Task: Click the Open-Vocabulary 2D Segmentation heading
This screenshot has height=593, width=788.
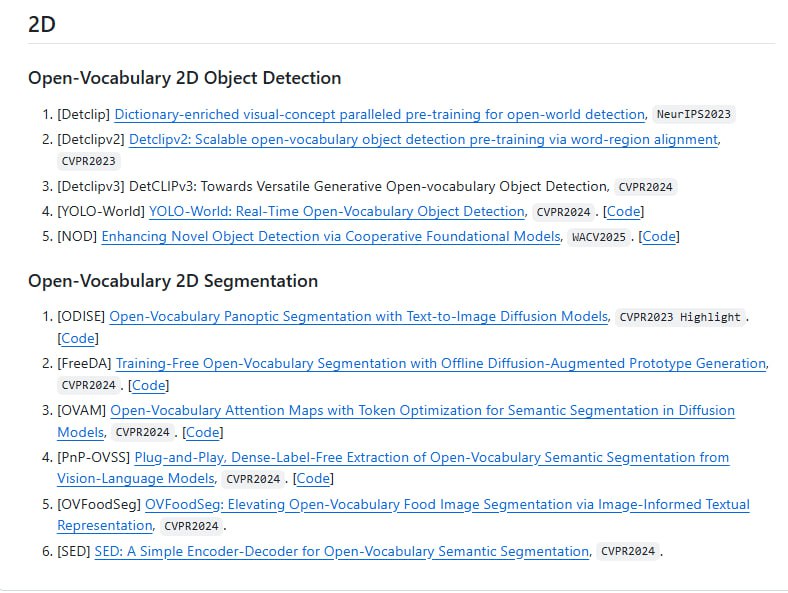Action: [x=173, y=281]
